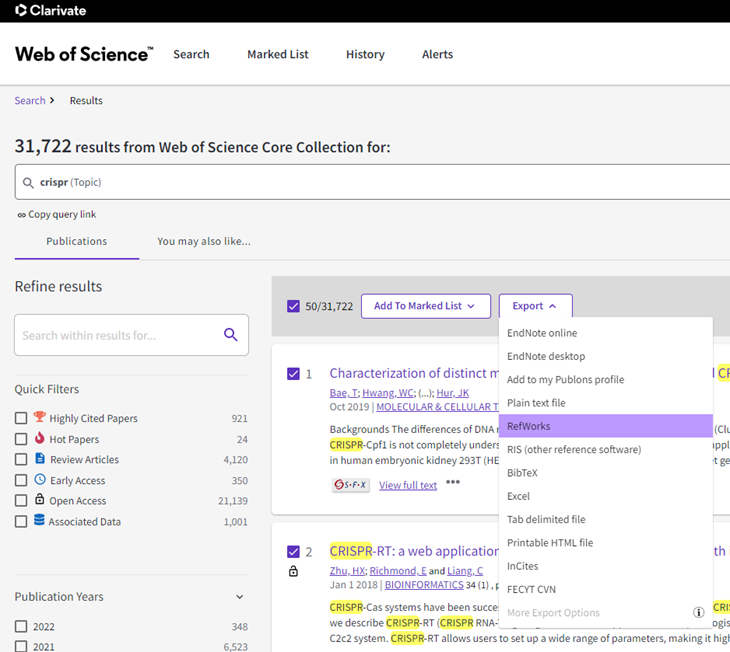Select EndNote desktop export option
The width and height of the screenshot is (730, 652).
coord(606,356)
